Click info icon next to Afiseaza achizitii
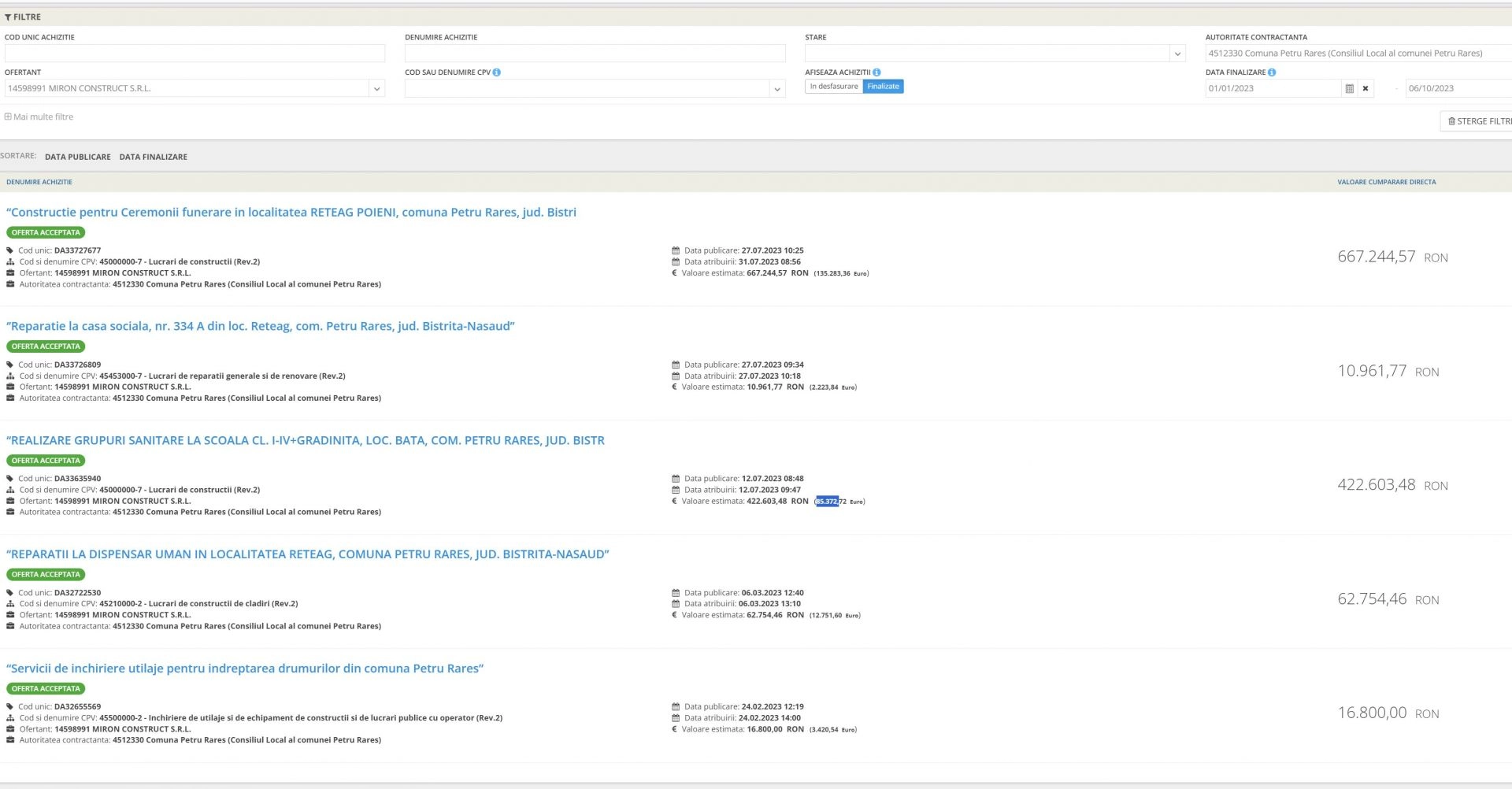The width and height of the screenshot is (1512, 789). (876, 72)
